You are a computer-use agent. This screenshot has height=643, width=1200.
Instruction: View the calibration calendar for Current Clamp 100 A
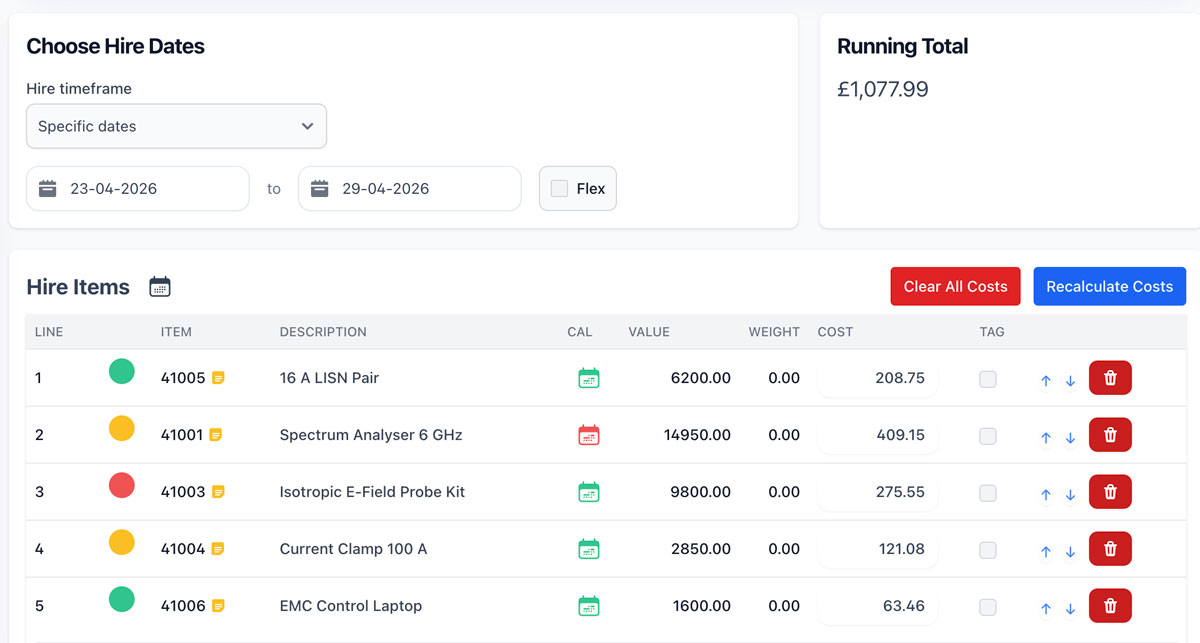pyautogui.click(x=589, y=549)
